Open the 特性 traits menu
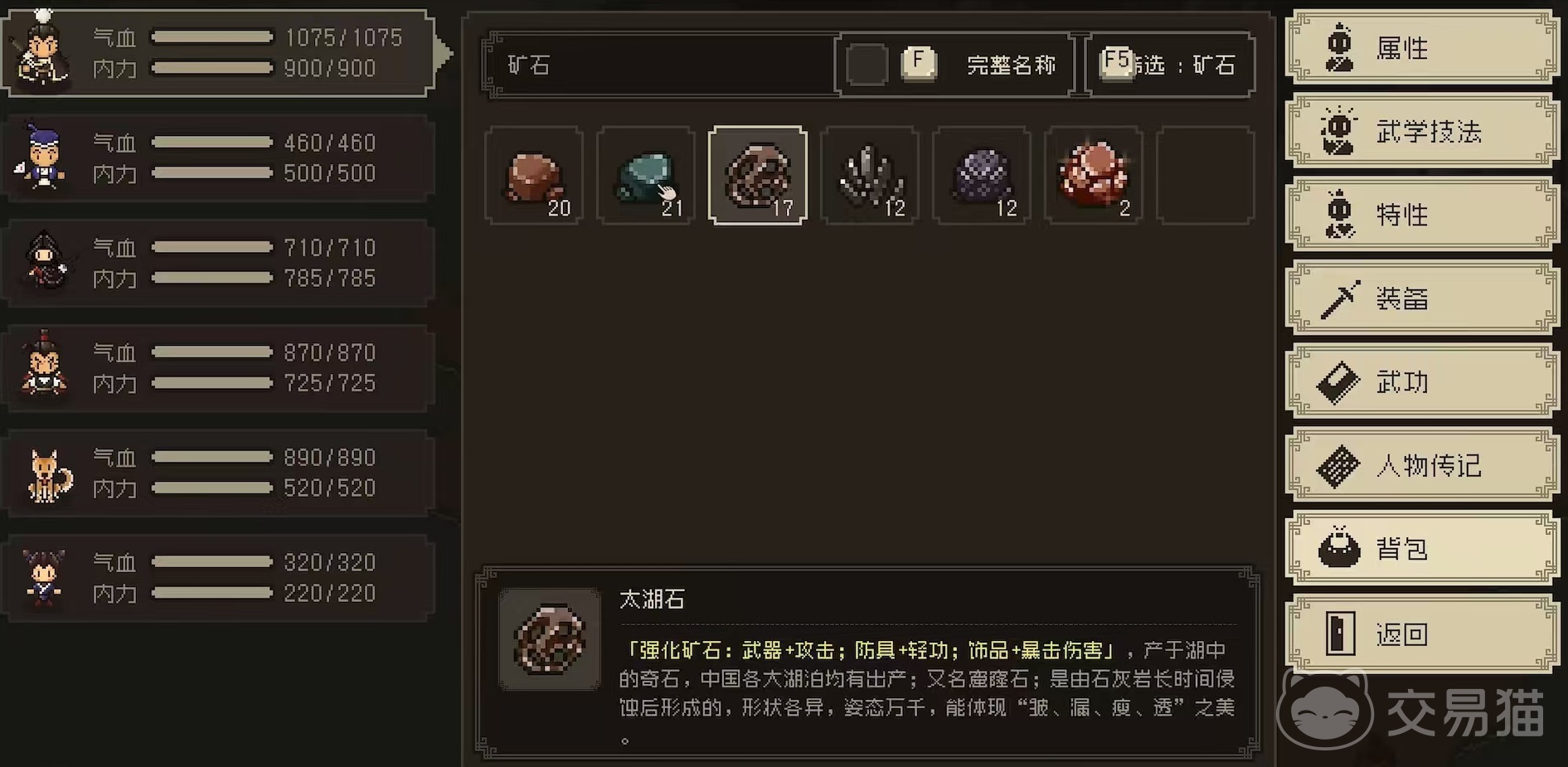The image size is (1568, 767). point(1423,215)
